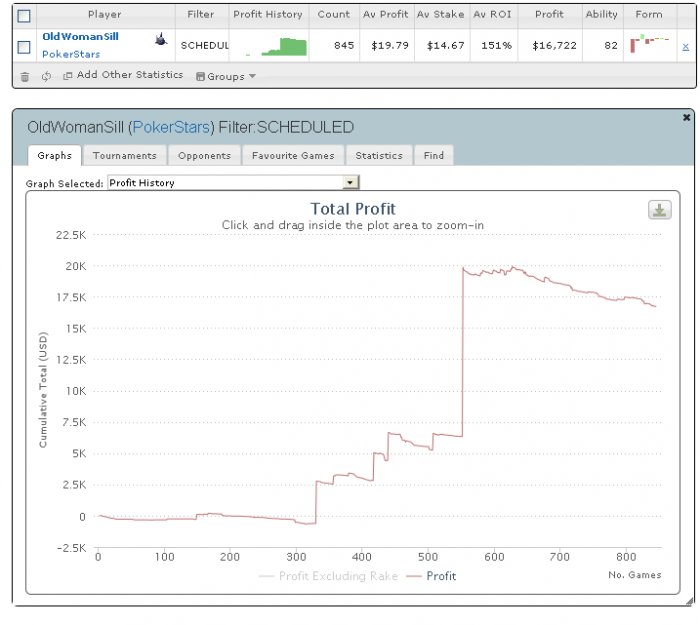Click the $16,722 profit value

coord(554,46)
